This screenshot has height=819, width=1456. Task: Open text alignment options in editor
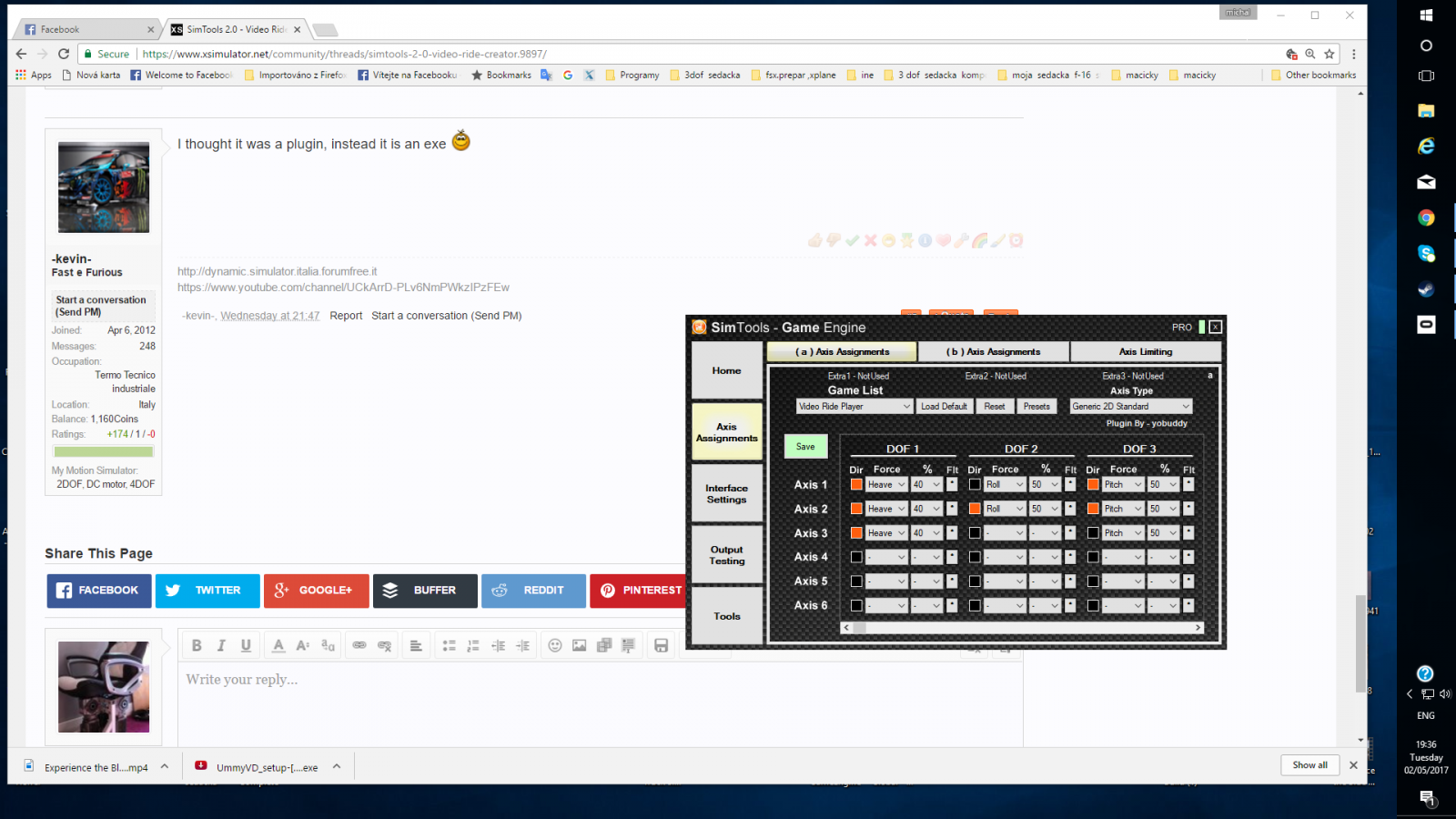point(416,645)
